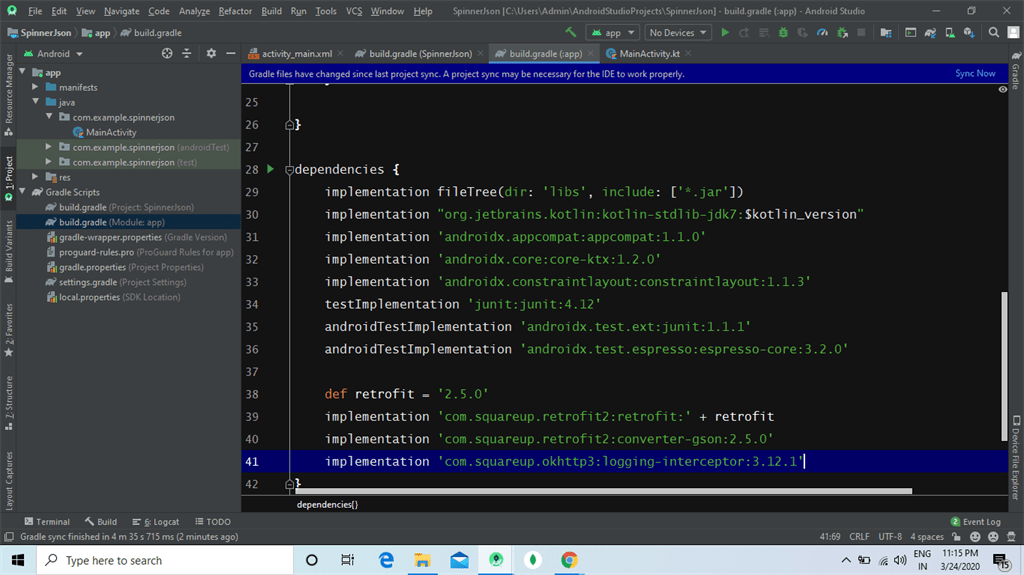Toggle the Build Variants side panel
This screenshot has width=1024, height=575.
pos(8,252)
